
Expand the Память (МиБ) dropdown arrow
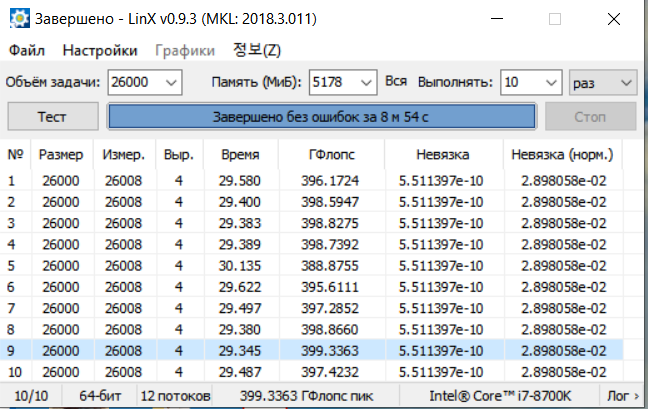click(366, 83)
